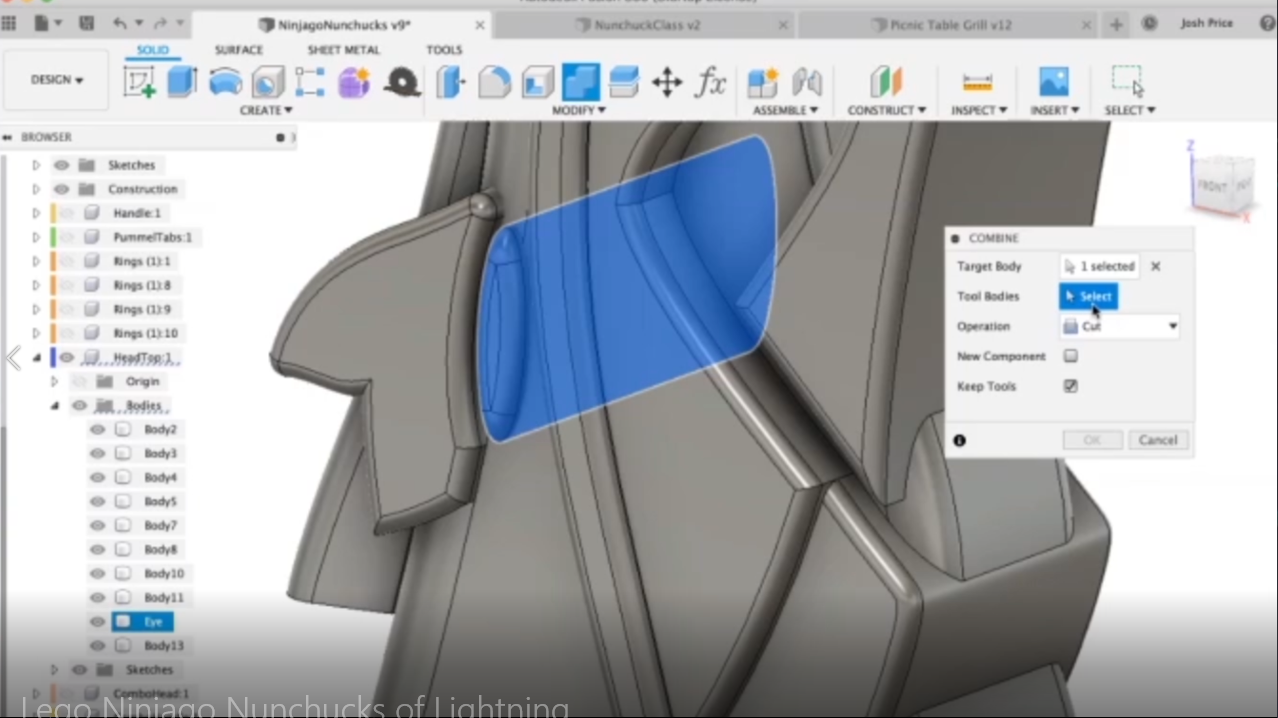Toggle the New Component checkbox
Image resolution: width=1278 pixels, height=718 pixels.
pos(1071,356)
